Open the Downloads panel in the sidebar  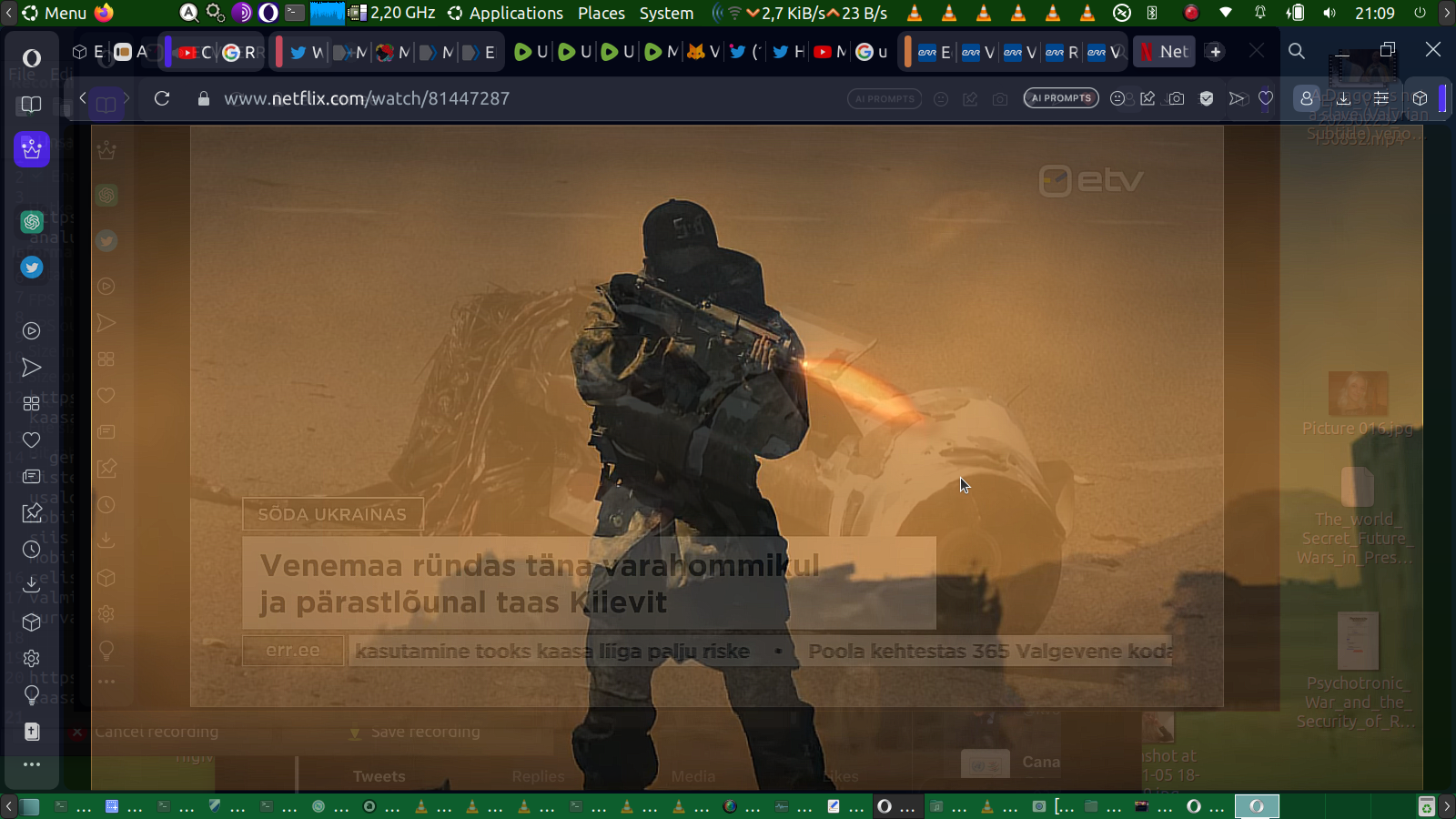tap(31, 585)
